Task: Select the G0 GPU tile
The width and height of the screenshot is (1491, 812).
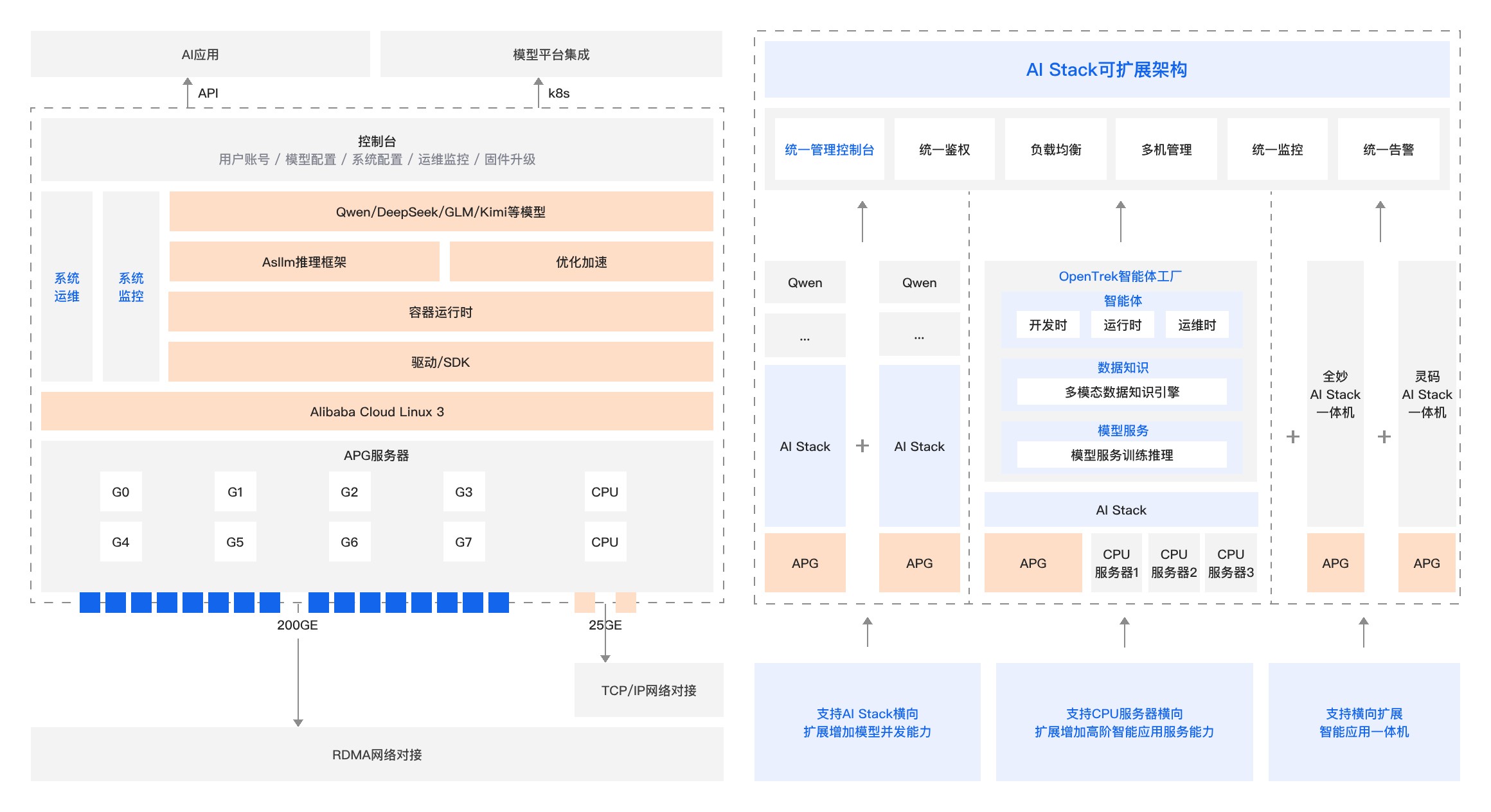Action: click(x=121, y=491)
